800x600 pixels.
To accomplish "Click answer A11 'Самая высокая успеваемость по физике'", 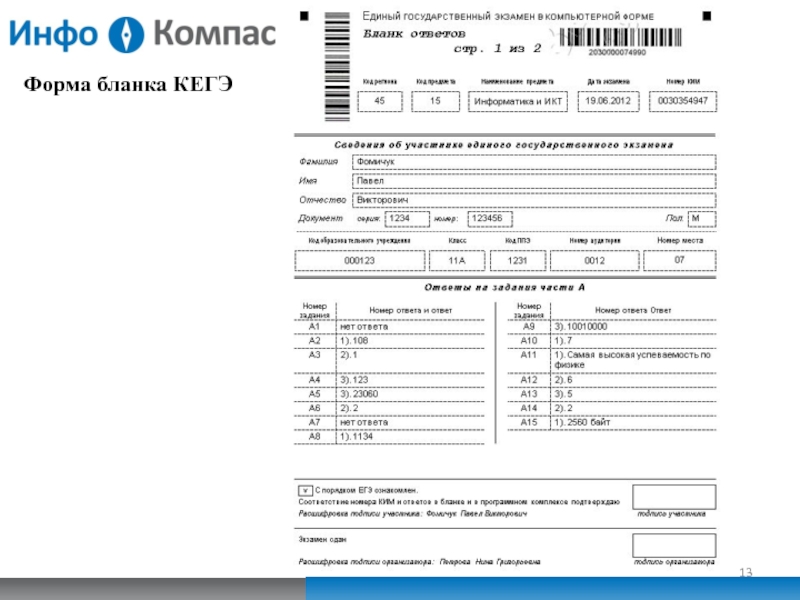I will tap(633, 360).
